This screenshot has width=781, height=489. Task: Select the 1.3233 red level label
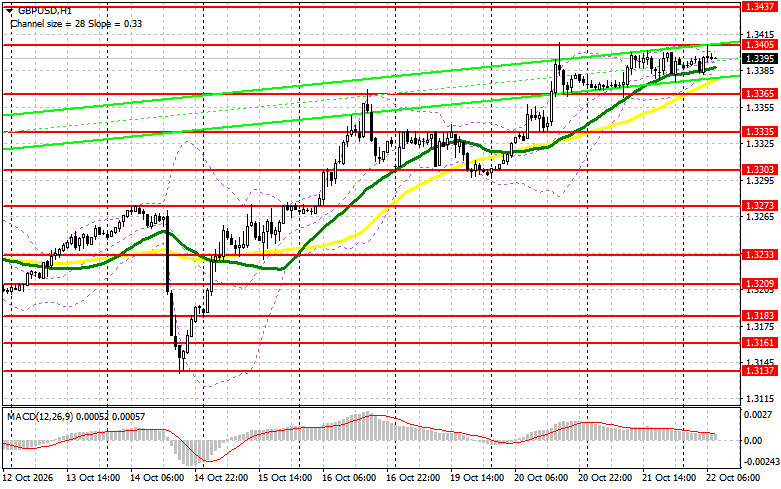coord(759,254)
